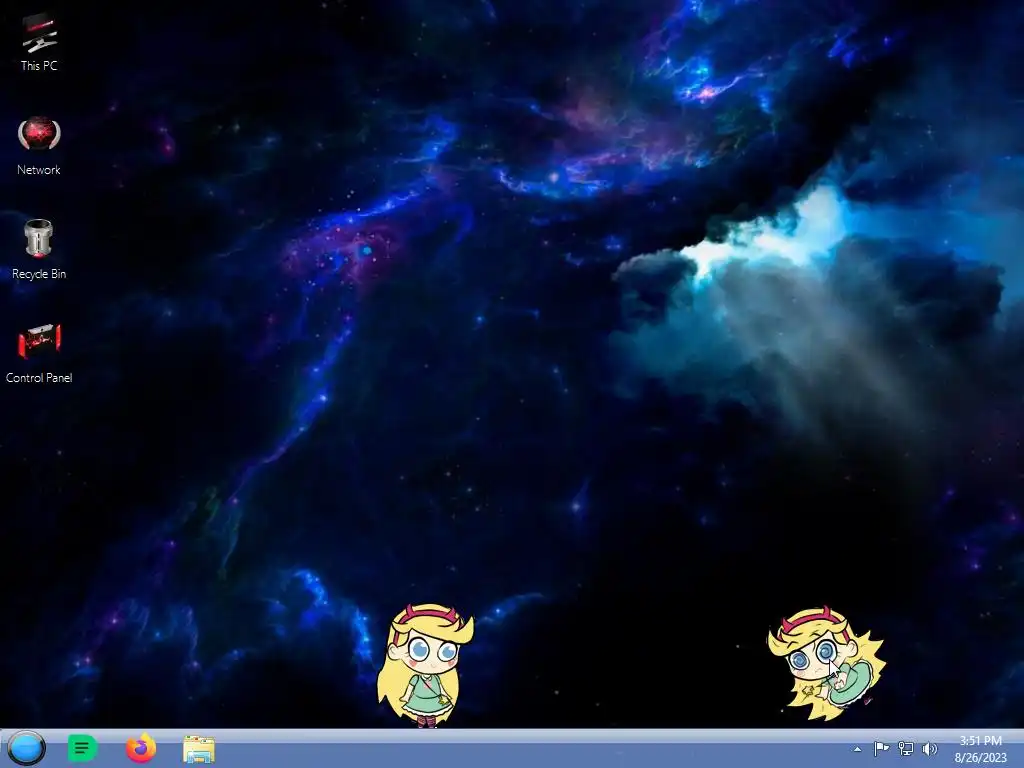This screenshot has width=1024, height=768.
Task: Select the 'Network' label text
Action: [39, 169]
